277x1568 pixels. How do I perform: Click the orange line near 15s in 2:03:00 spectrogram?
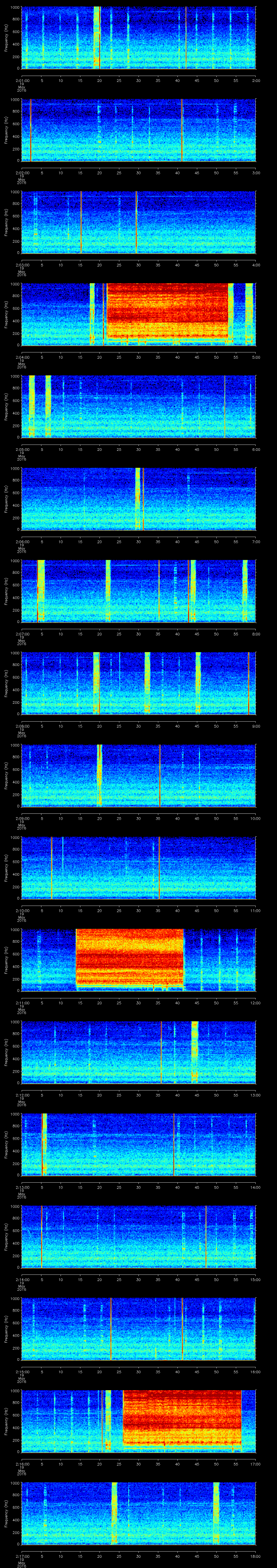[x=81, y=222]
